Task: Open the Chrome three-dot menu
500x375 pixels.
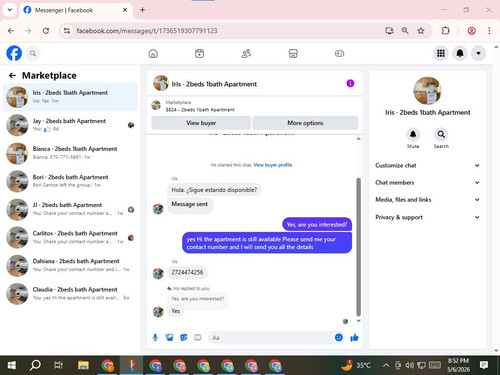Action: (489, 31)
